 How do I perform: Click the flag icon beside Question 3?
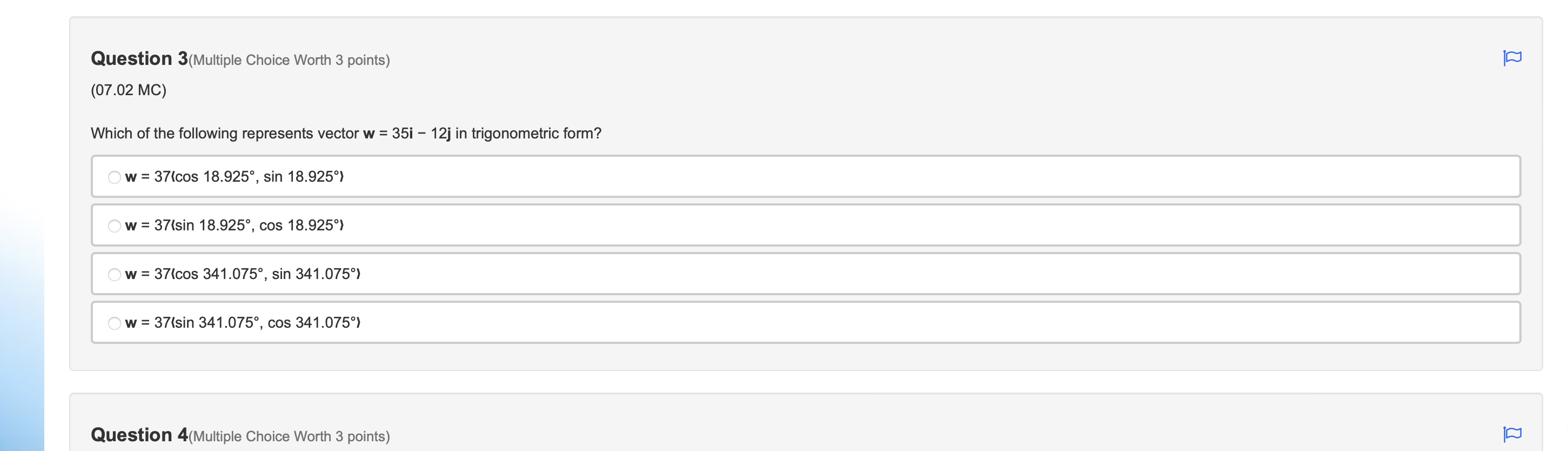click(x=1514, y=58)
